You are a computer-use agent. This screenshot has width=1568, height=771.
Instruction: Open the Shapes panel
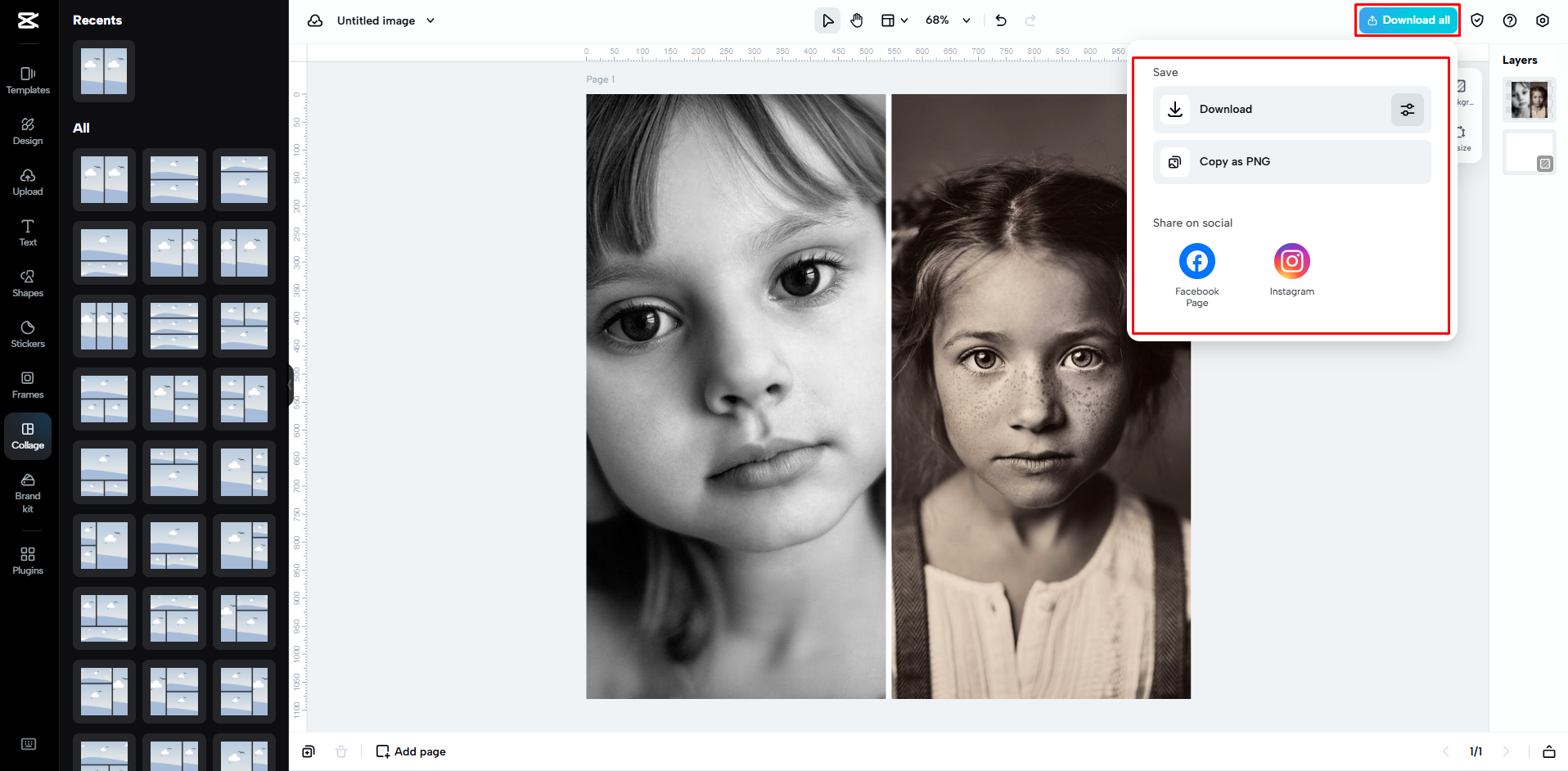[27, 283]
